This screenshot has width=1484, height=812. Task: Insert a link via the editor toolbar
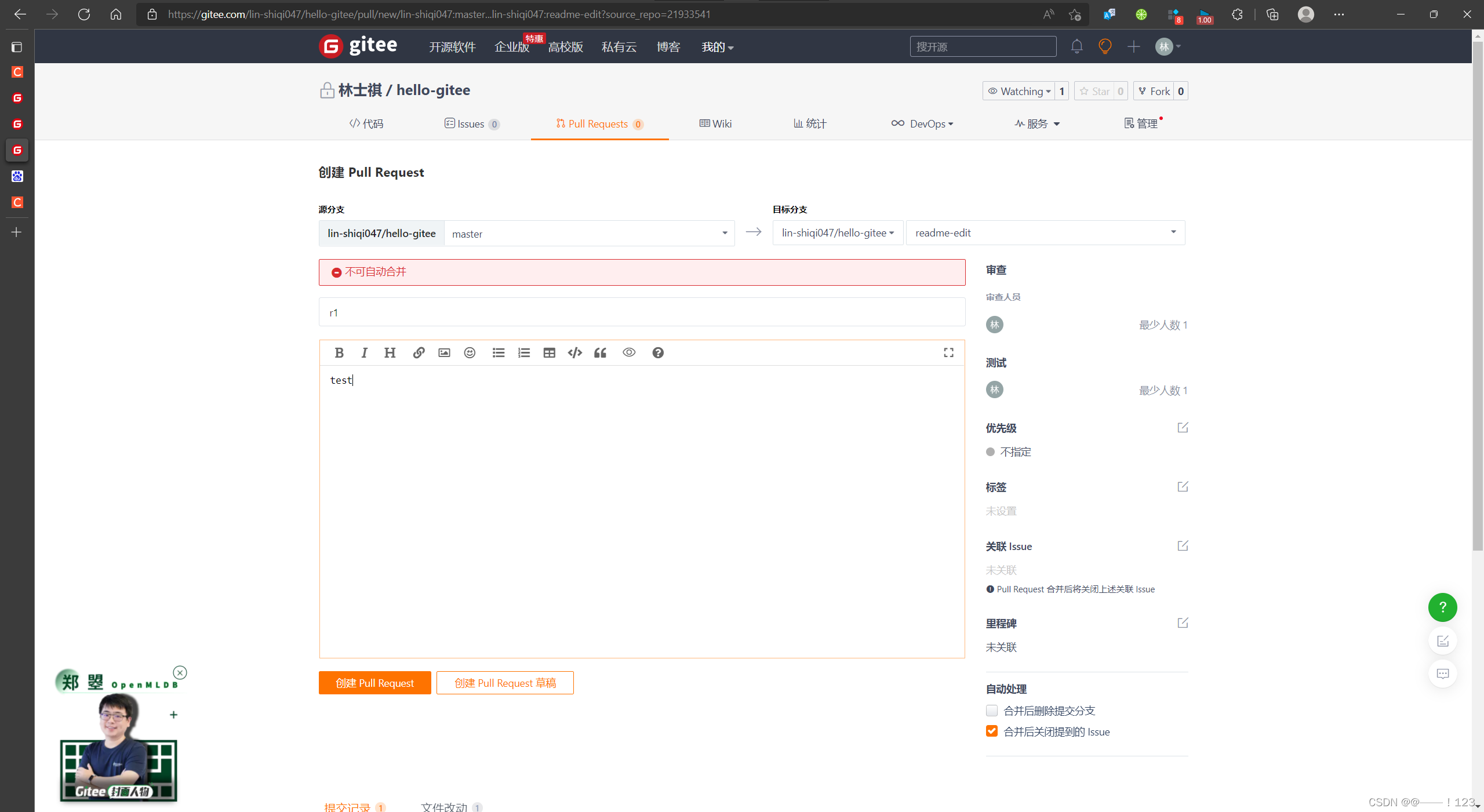coord(419,352)
